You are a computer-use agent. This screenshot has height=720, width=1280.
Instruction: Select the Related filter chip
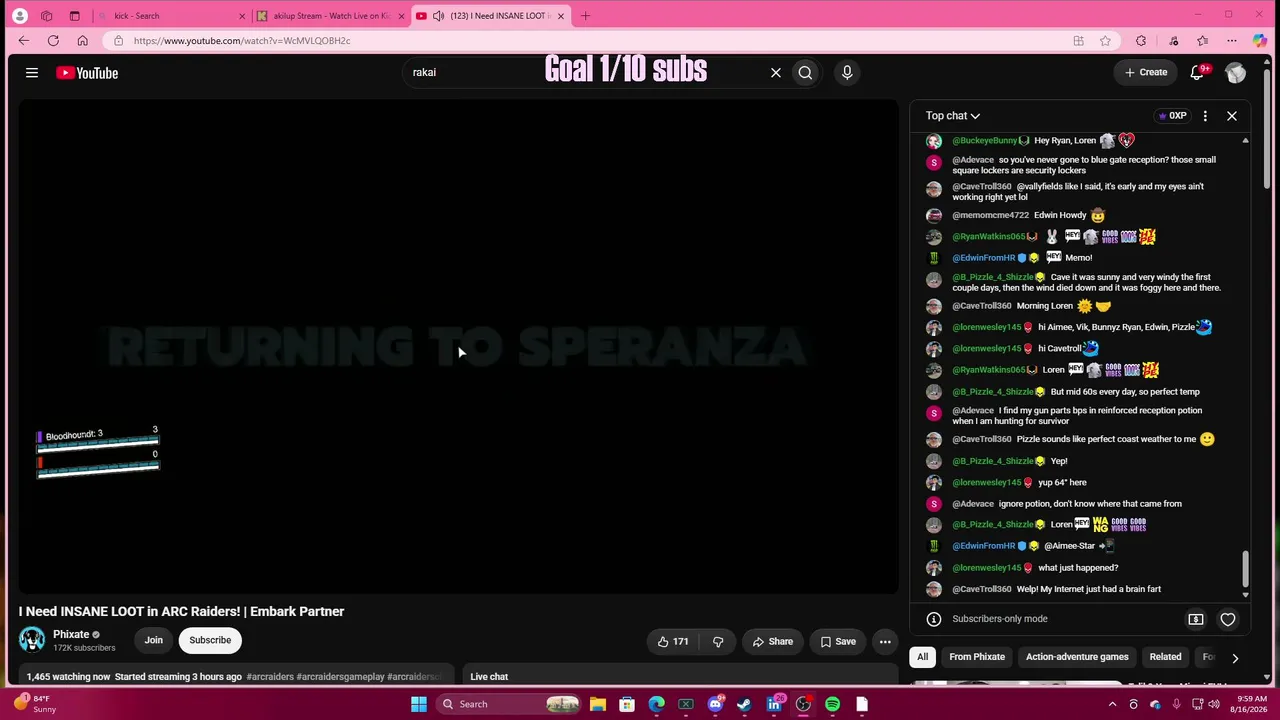point(1165,657)
